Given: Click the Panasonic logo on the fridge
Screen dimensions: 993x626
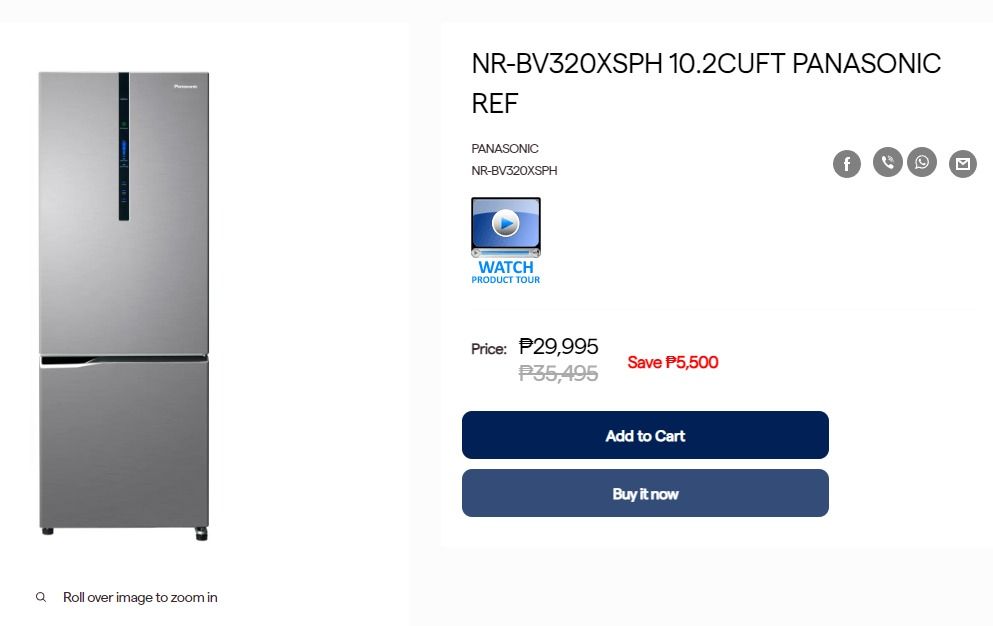Looking at the screenshot, I should coord(187,87).
